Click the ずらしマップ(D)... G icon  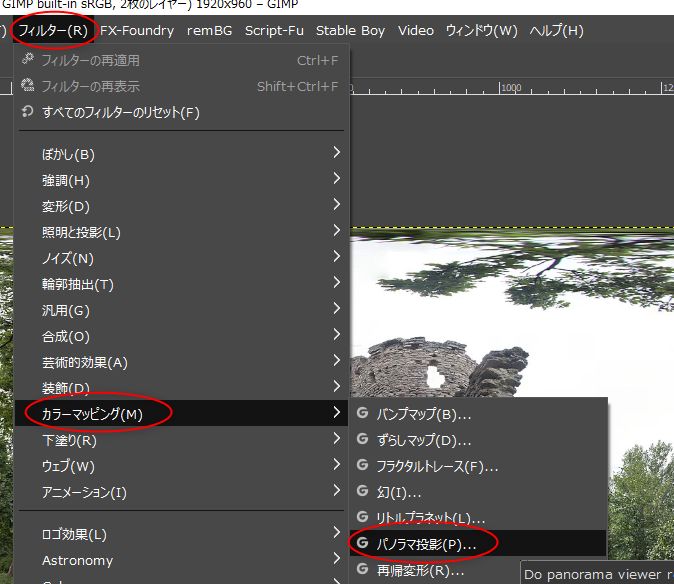coord(362,439)
